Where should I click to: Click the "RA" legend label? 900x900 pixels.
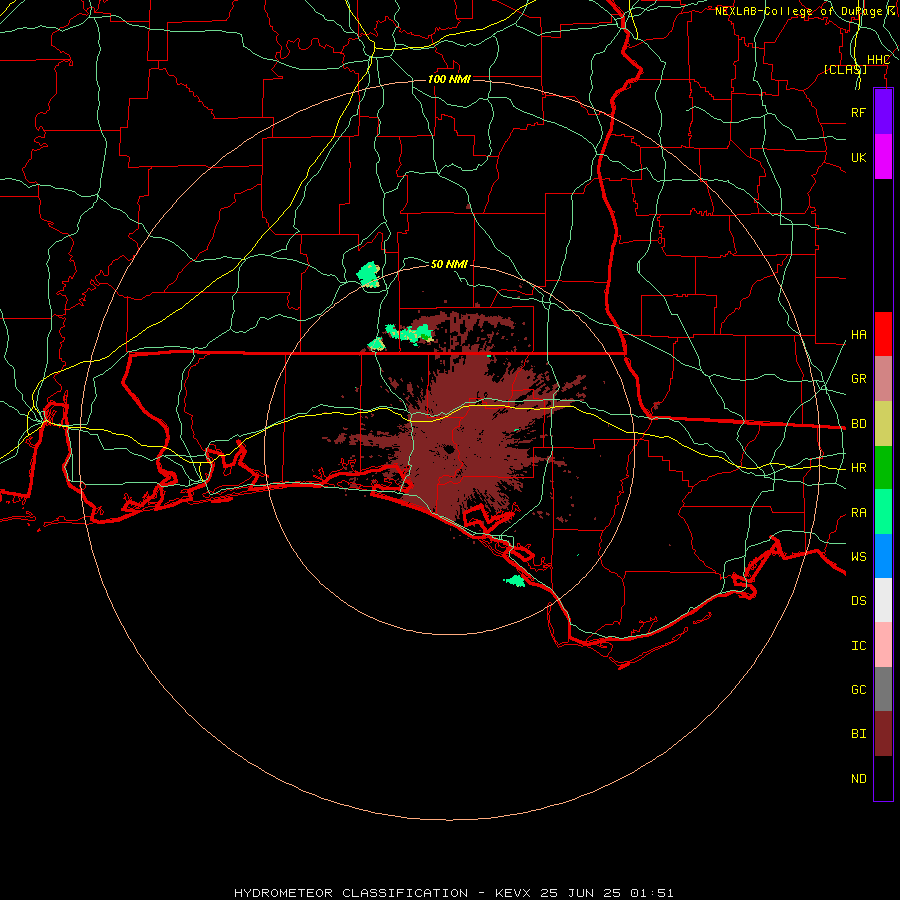[859, 513]
